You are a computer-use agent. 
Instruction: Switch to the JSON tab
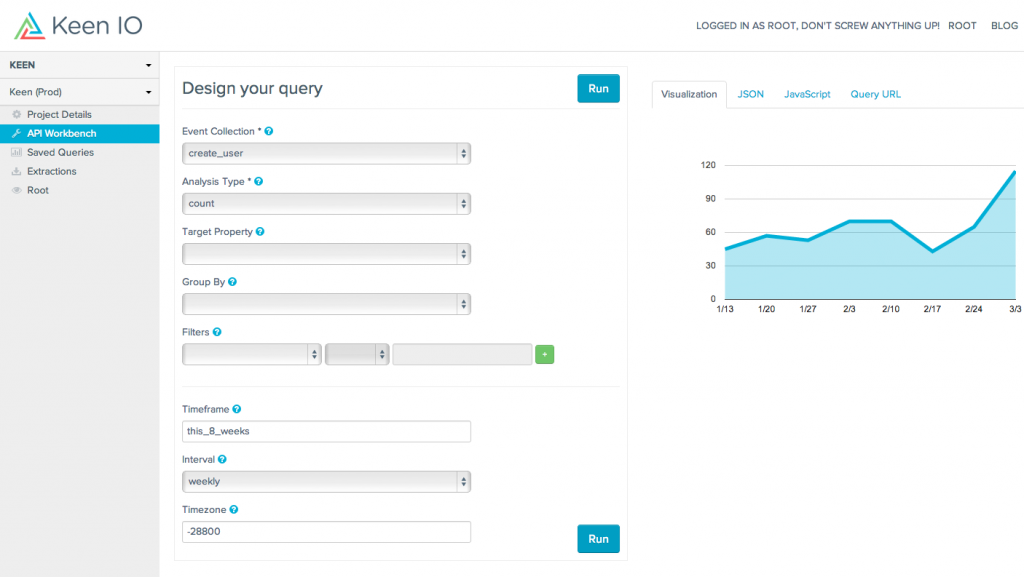(x=750, y=94)
